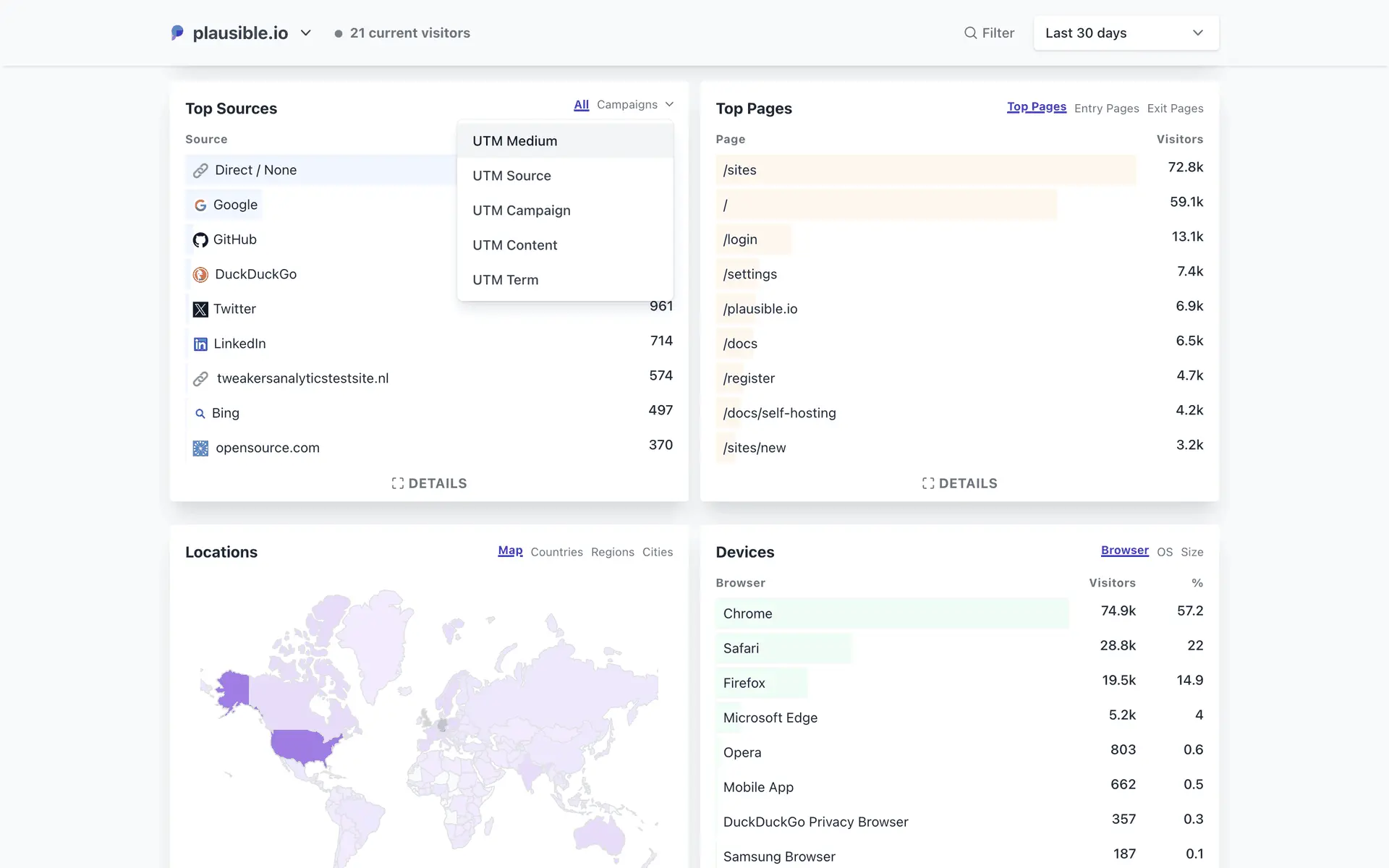
Task: Click the Twitter X source icon
Action: [200, 310]
